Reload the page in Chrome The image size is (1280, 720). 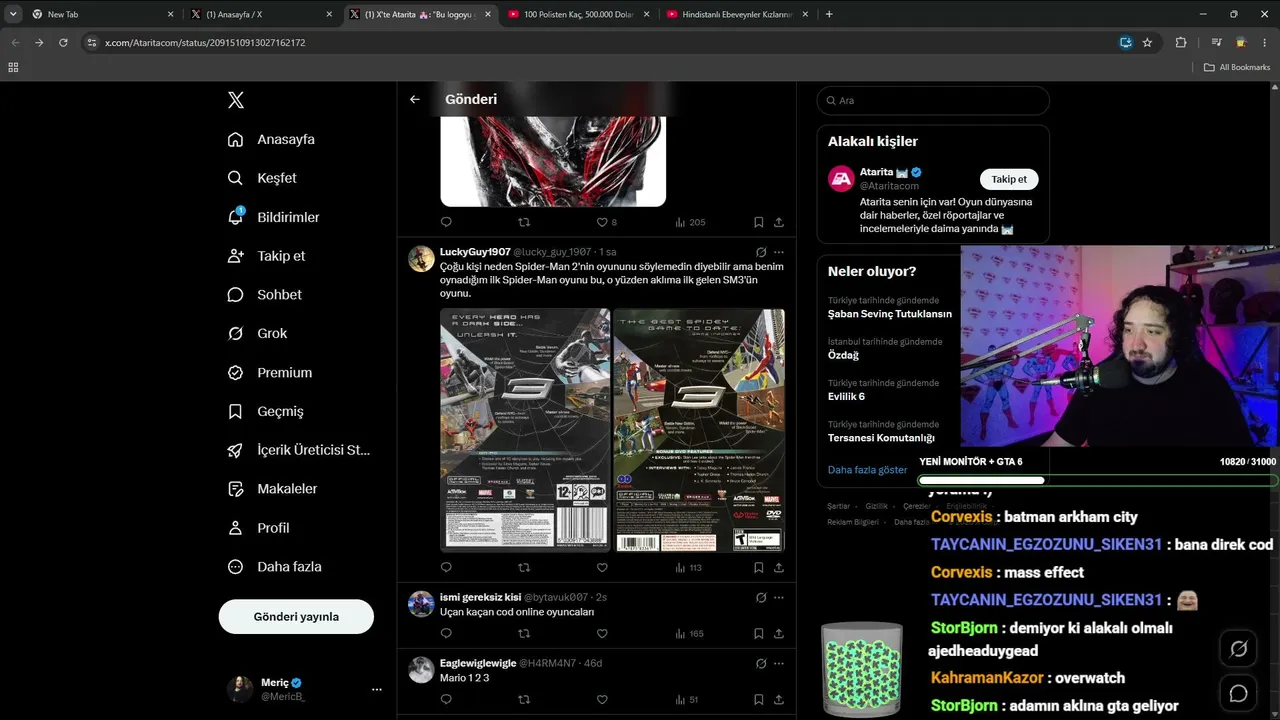63,42
